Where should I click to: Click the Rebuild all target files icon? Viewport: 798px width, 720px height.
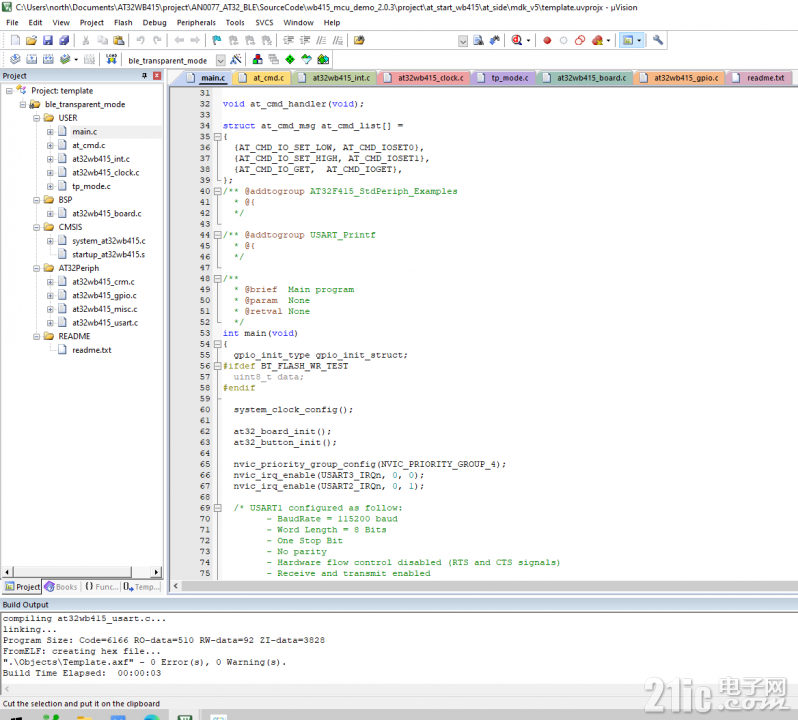(48, 60)
